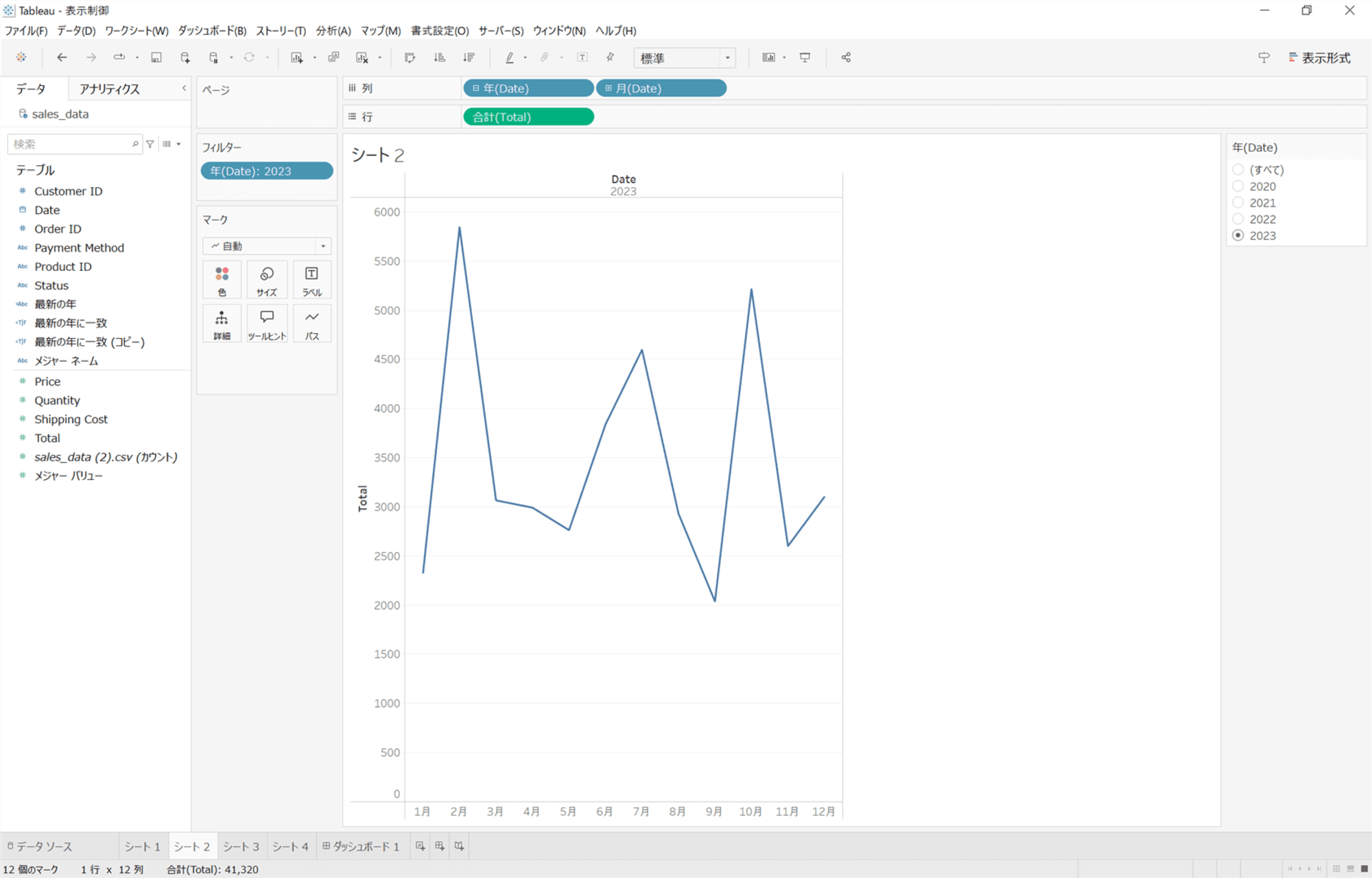Click the fix axes pin icon
Image resolution: width=1372 pixels, height=878 pixels.
pyautogui.click(x=610, y=58)
